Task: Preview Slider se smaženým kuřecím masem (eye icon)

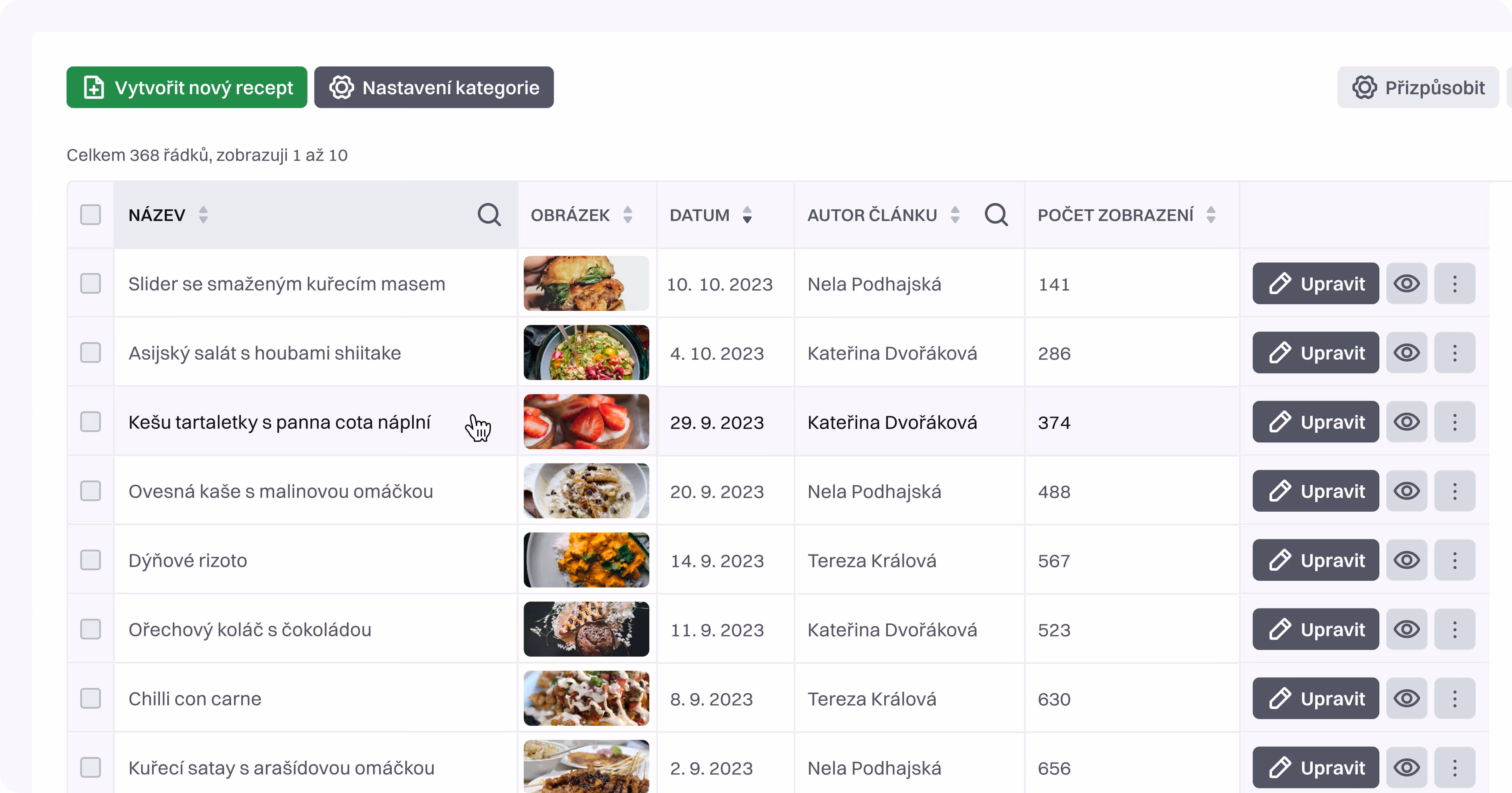Action: pos(1406,284)
